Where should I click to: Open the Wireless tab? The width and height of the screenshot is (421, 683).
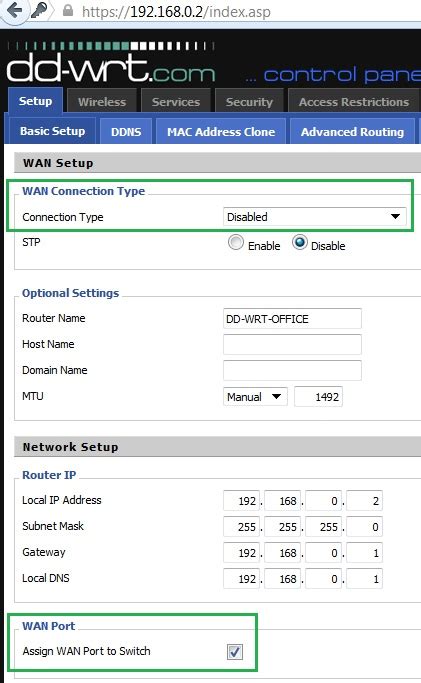[x=102, y=101]
